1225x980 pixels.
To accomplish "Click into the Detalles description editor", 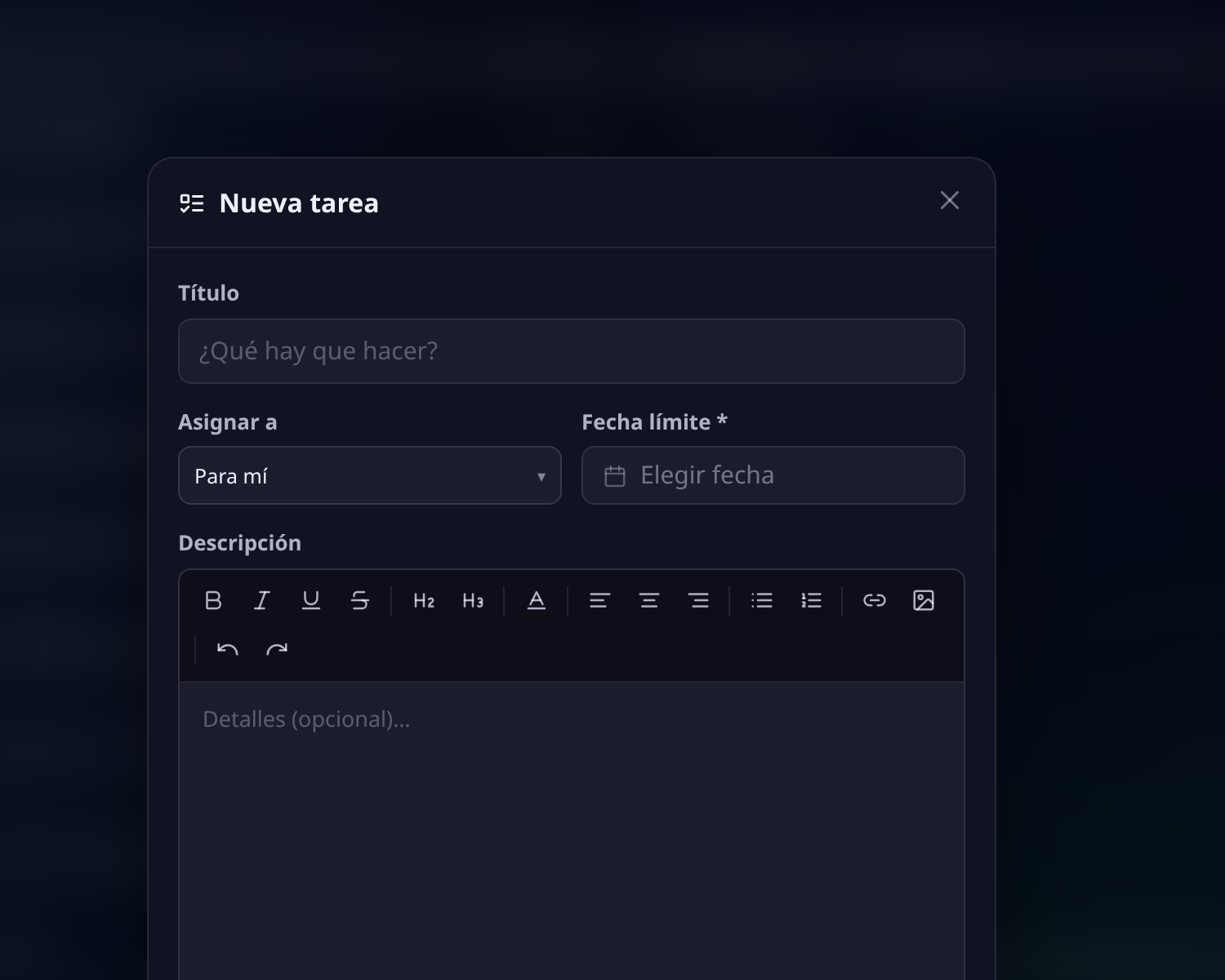I will 572,831.
